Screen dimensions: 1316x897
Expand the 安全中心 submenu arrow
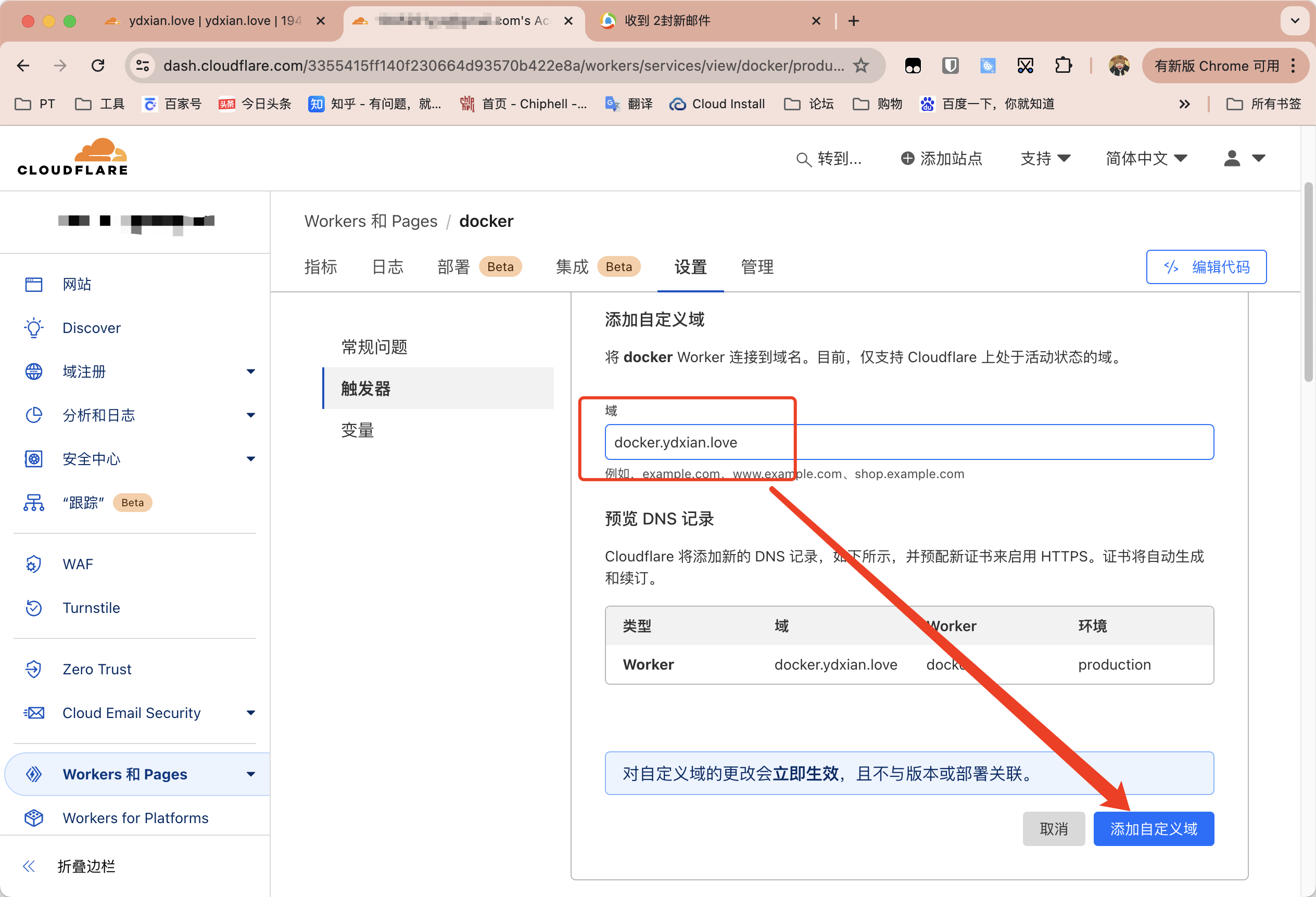pos(251,458)
